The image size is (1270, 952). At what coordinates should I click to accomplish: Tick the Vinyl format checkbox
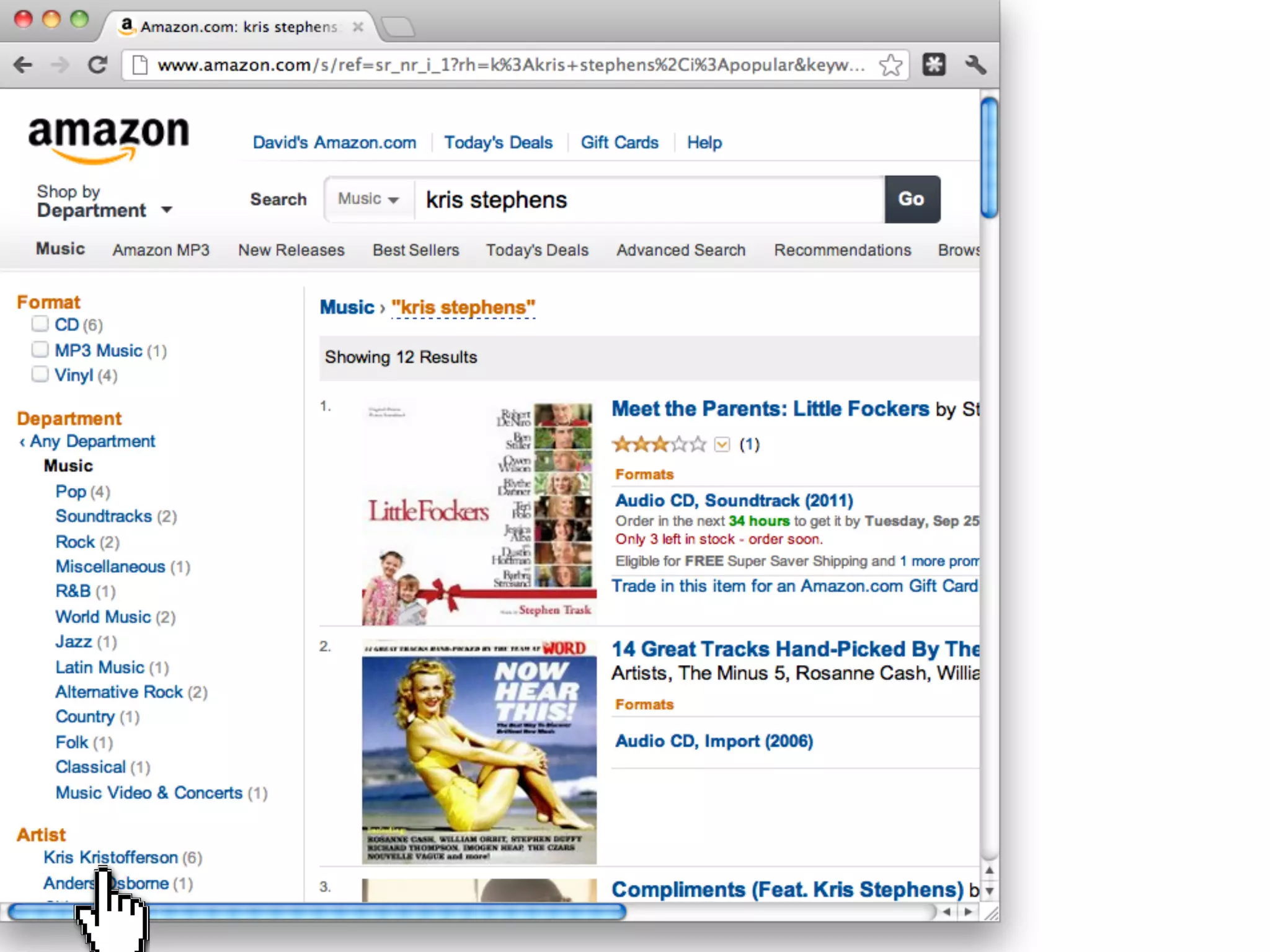pos(40,374)
